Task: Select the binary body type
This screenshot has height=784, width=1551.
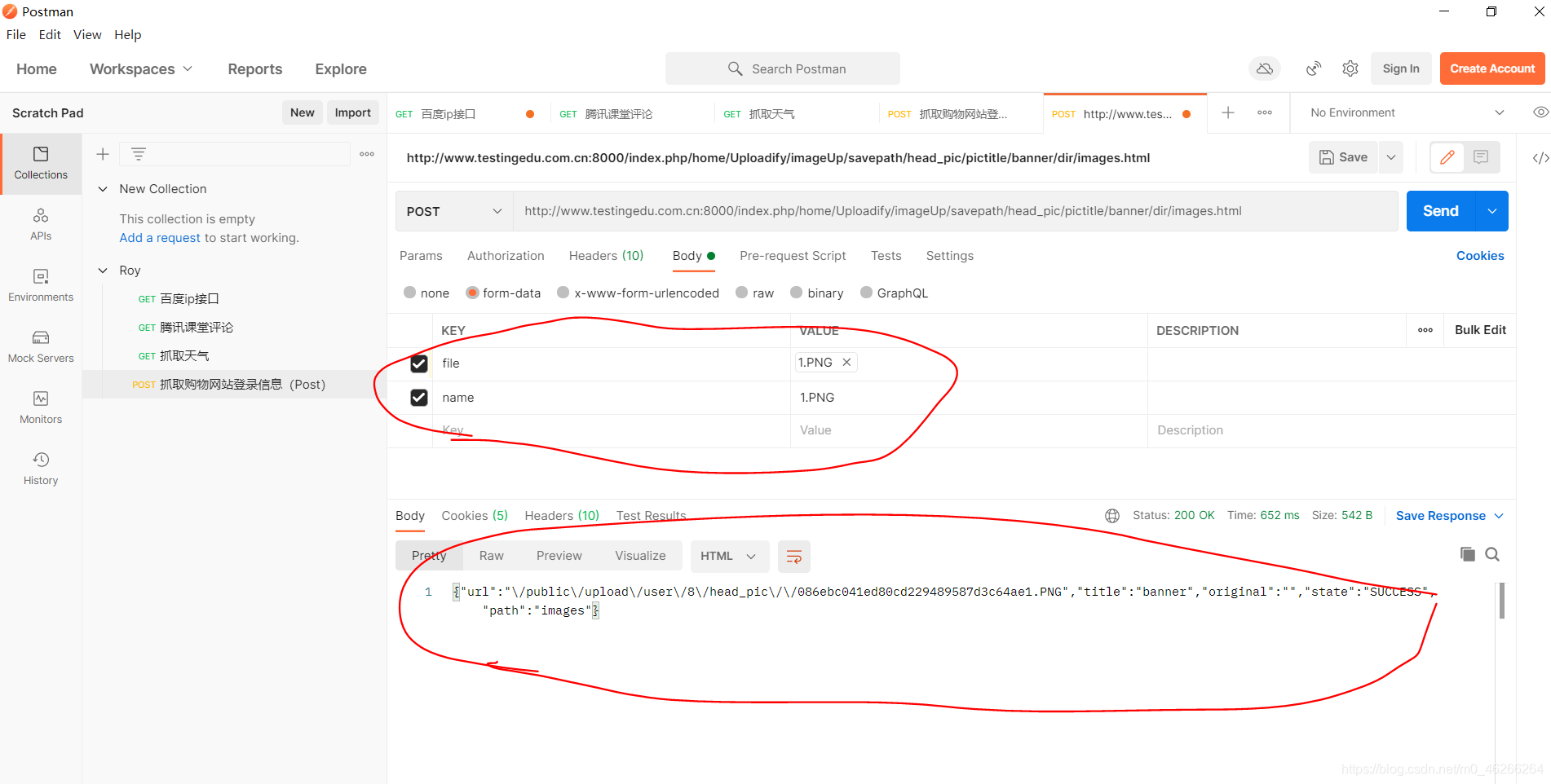Action: pyautogui.click(x=797, y=293)
